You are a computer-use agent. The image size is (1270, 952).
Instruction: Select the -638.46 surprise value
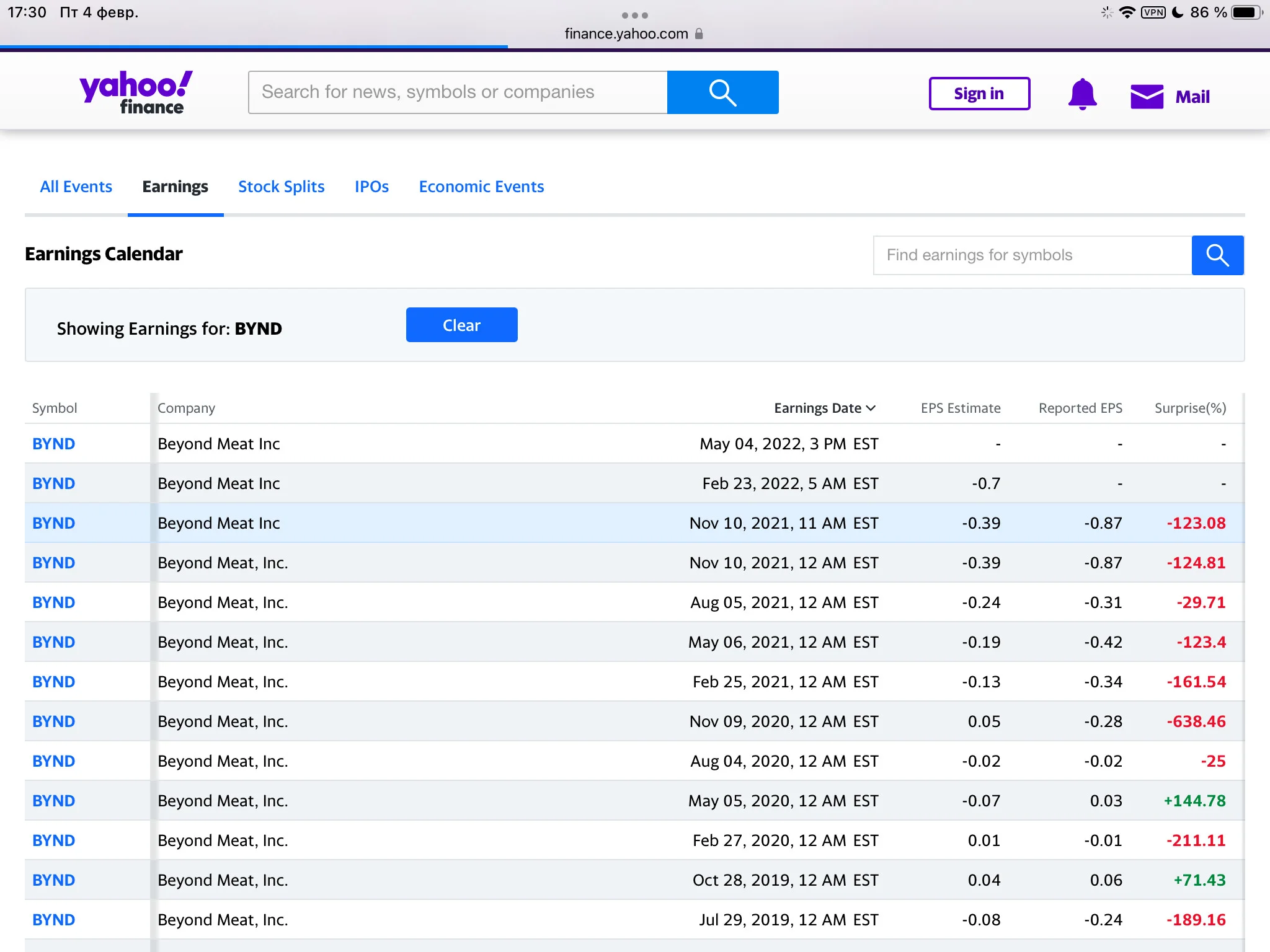pos(1196,721)
